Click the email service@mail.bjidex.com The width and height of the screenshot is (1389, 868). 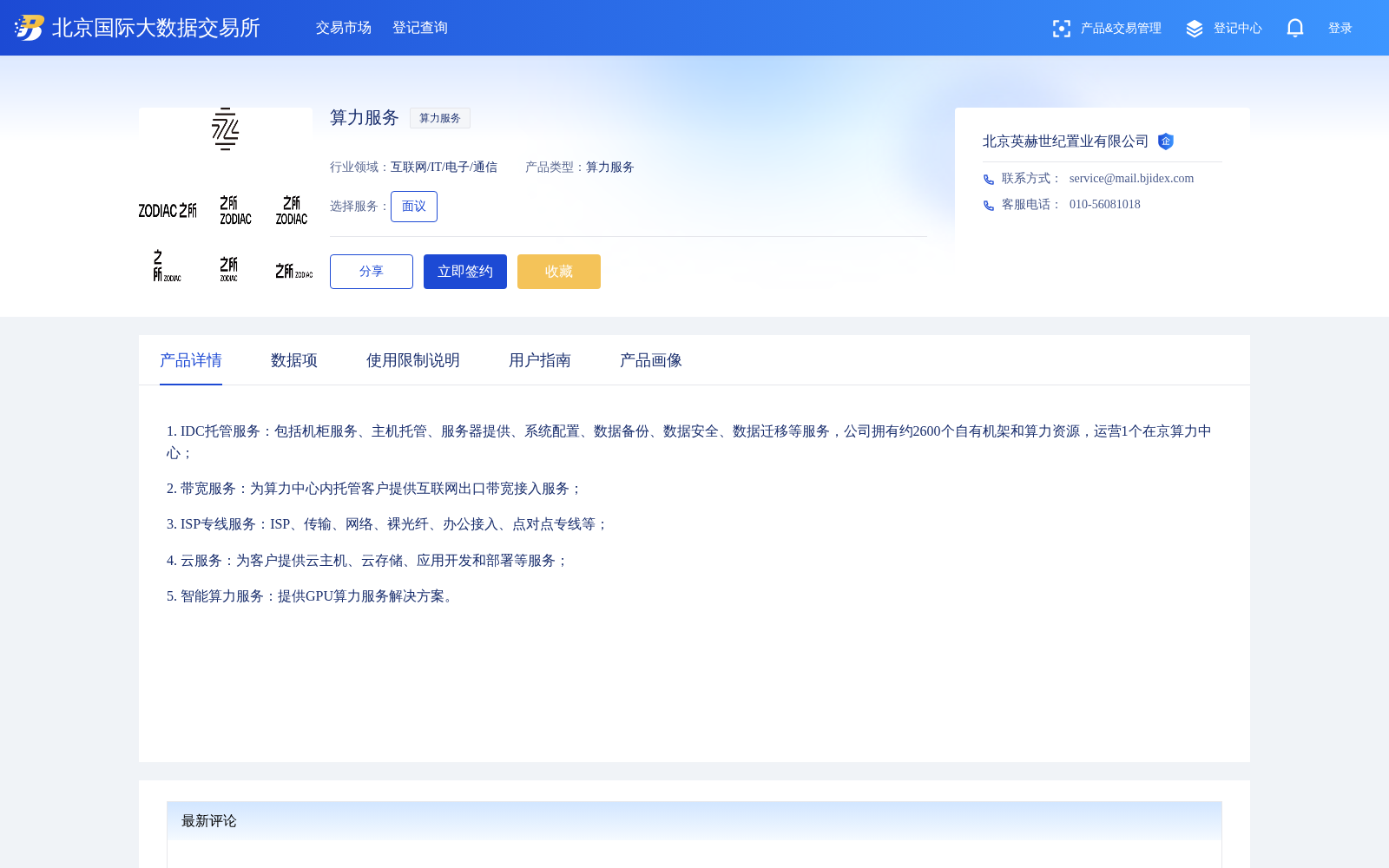tap(1131, 179)
